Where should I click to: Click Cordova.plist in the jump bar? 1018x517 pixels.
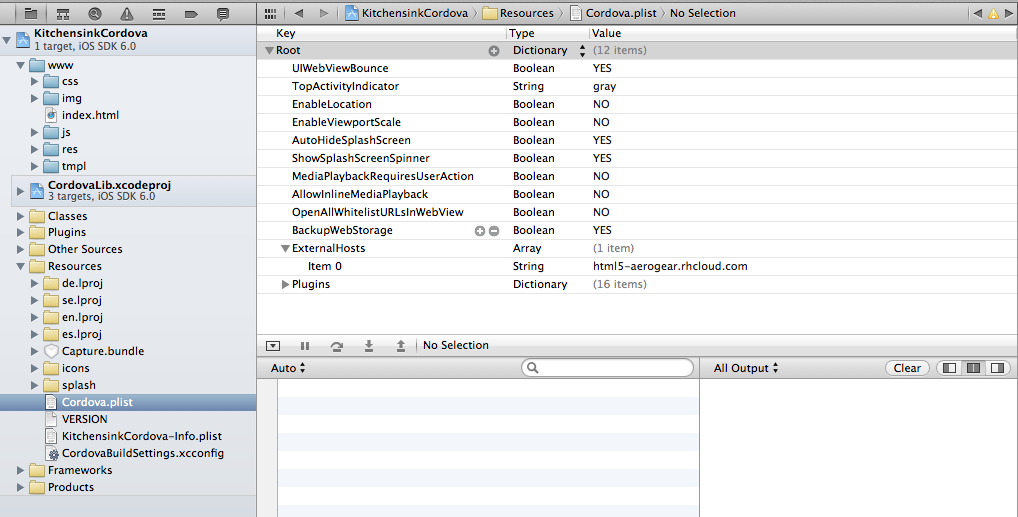point(614,13)
